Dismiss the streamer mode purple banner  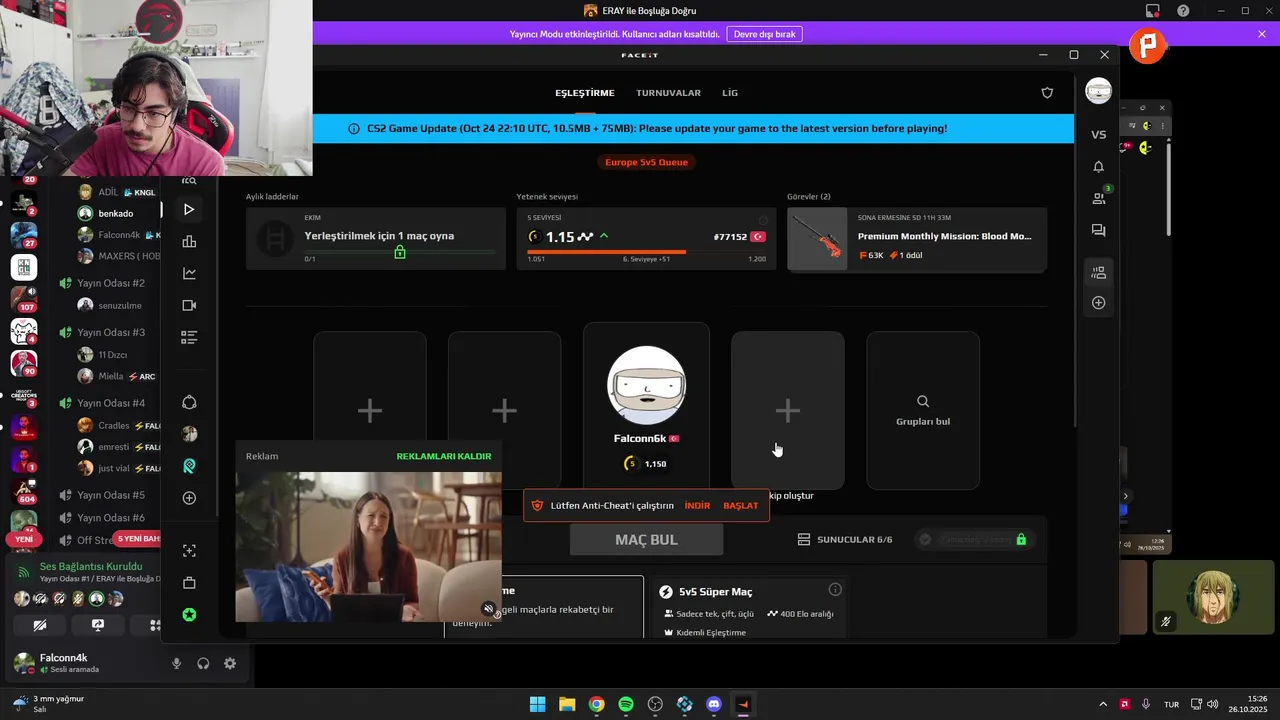point(1262,34)
